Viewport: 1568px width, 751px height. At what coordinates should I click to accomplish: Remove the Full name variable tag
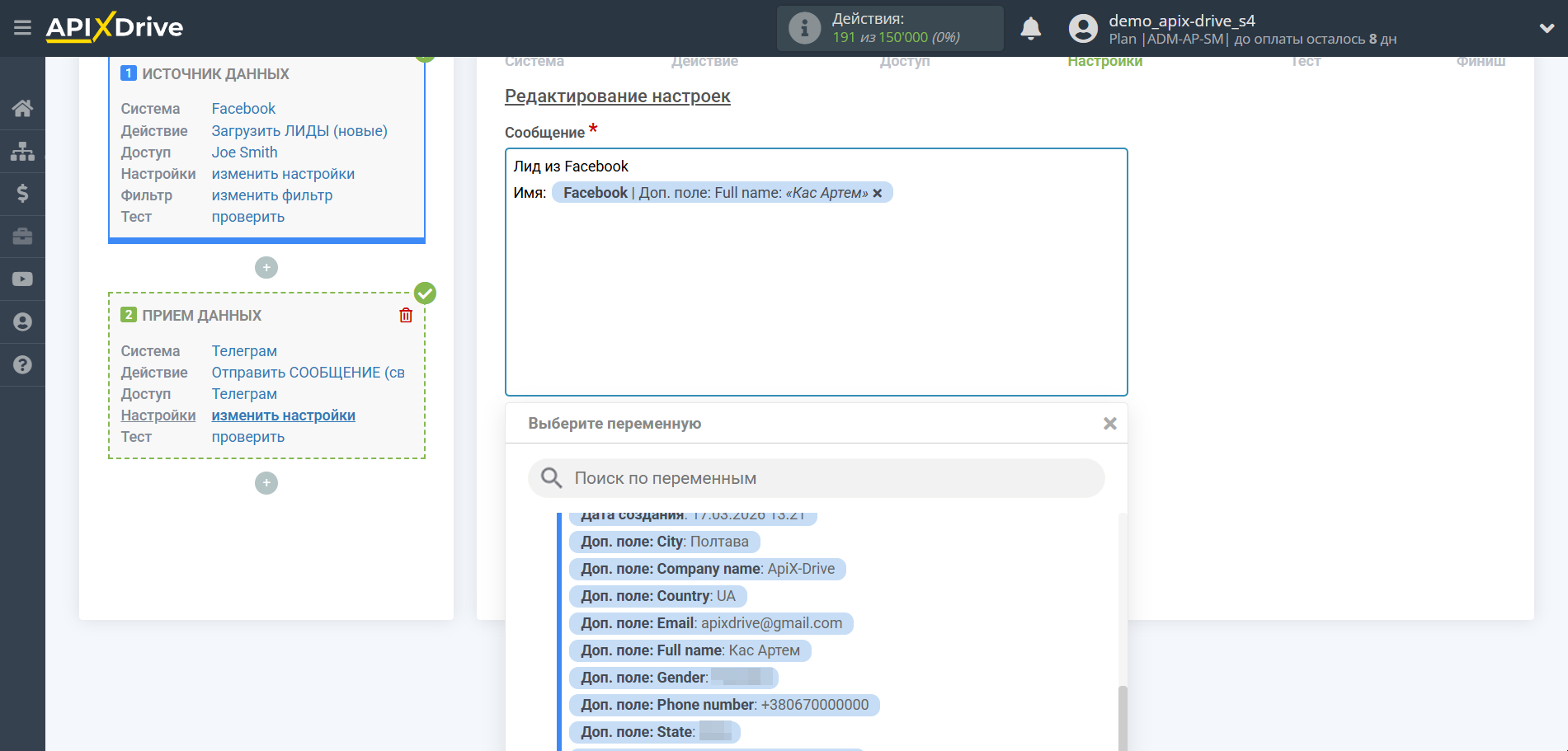tap(878, 193)
